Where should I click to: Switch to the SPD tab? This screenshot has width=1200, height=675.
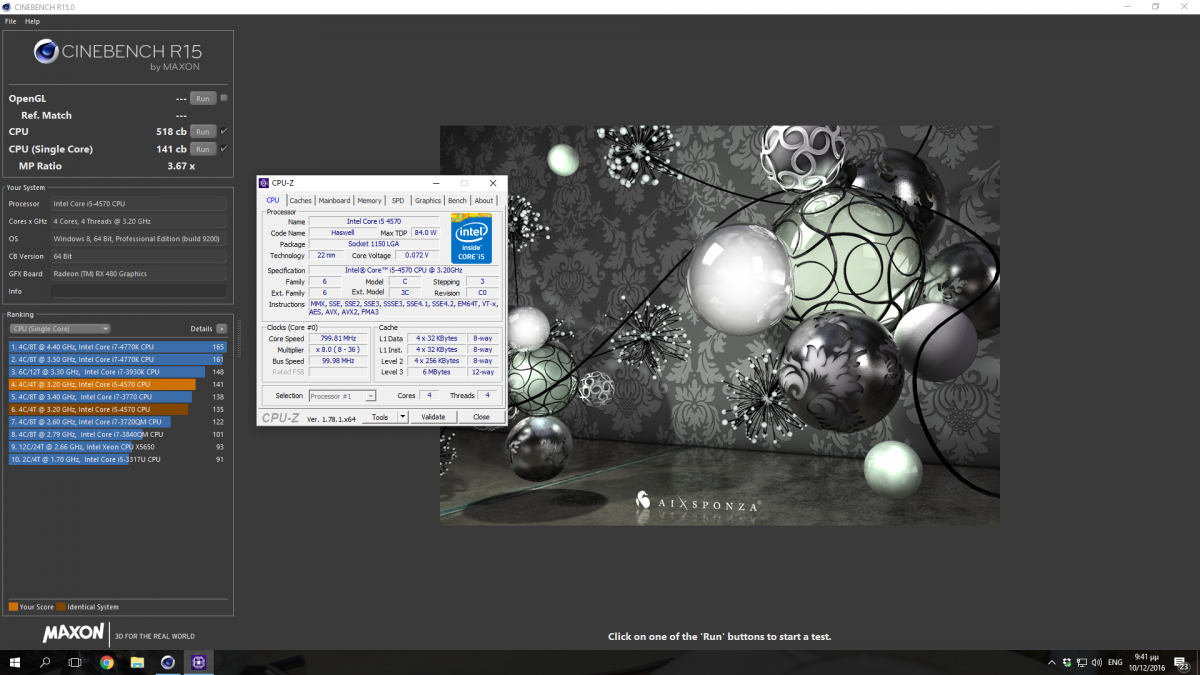[x=398, y=200]
